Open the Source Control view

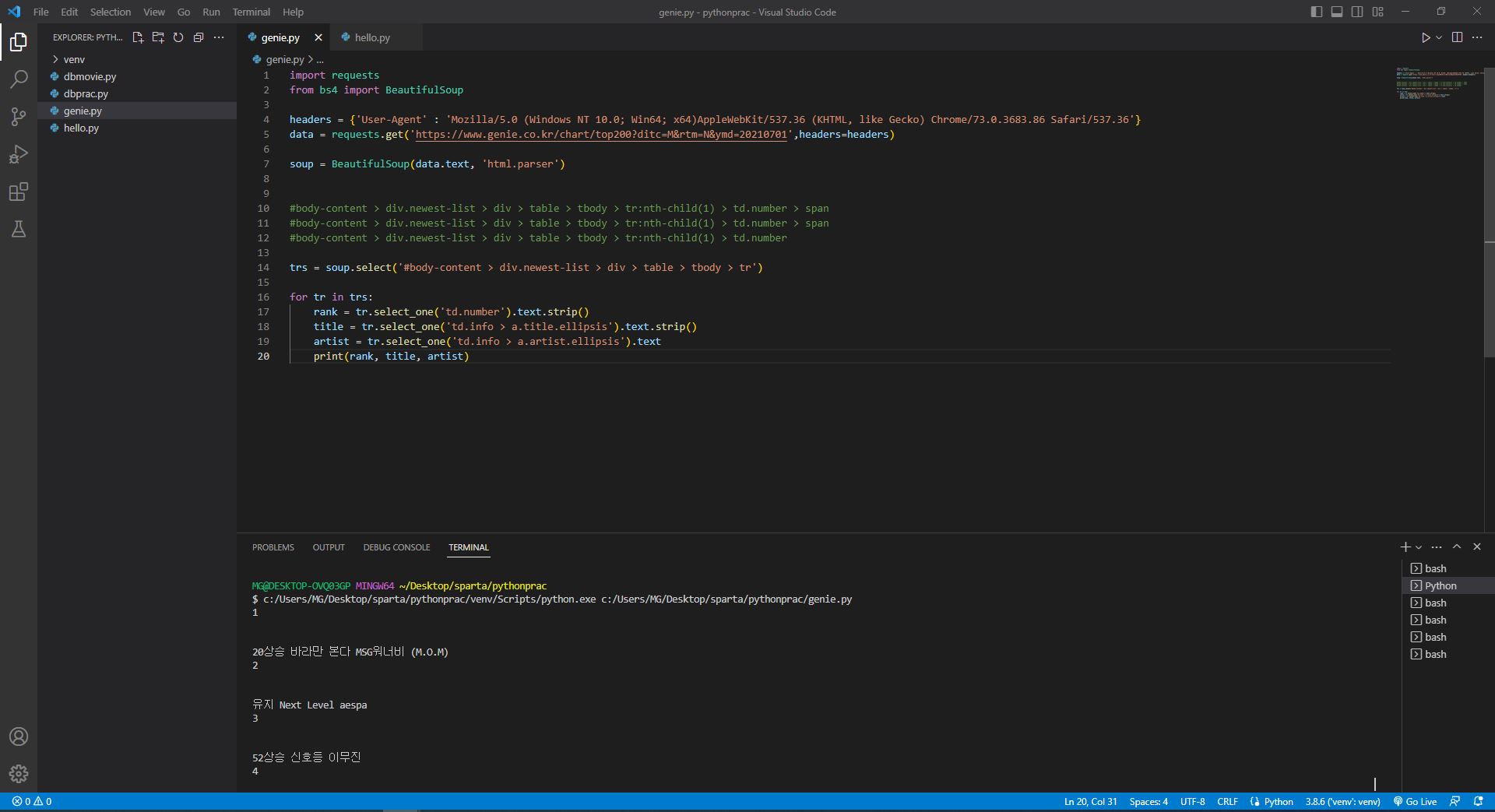pyautogui.click(x=19, y=117)
